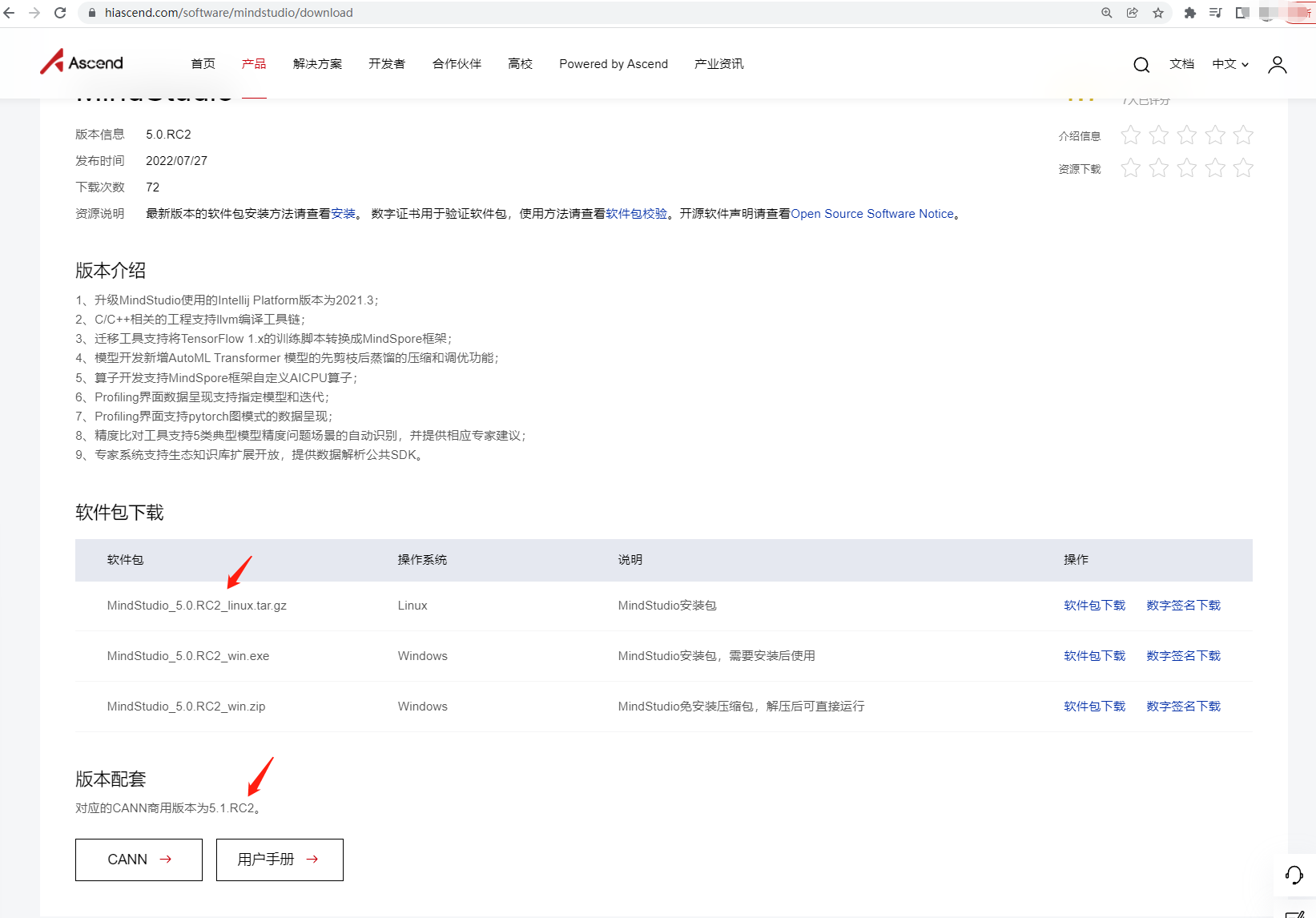
Task: Open the Open Source Software Notice link
Action: [872, 214]
